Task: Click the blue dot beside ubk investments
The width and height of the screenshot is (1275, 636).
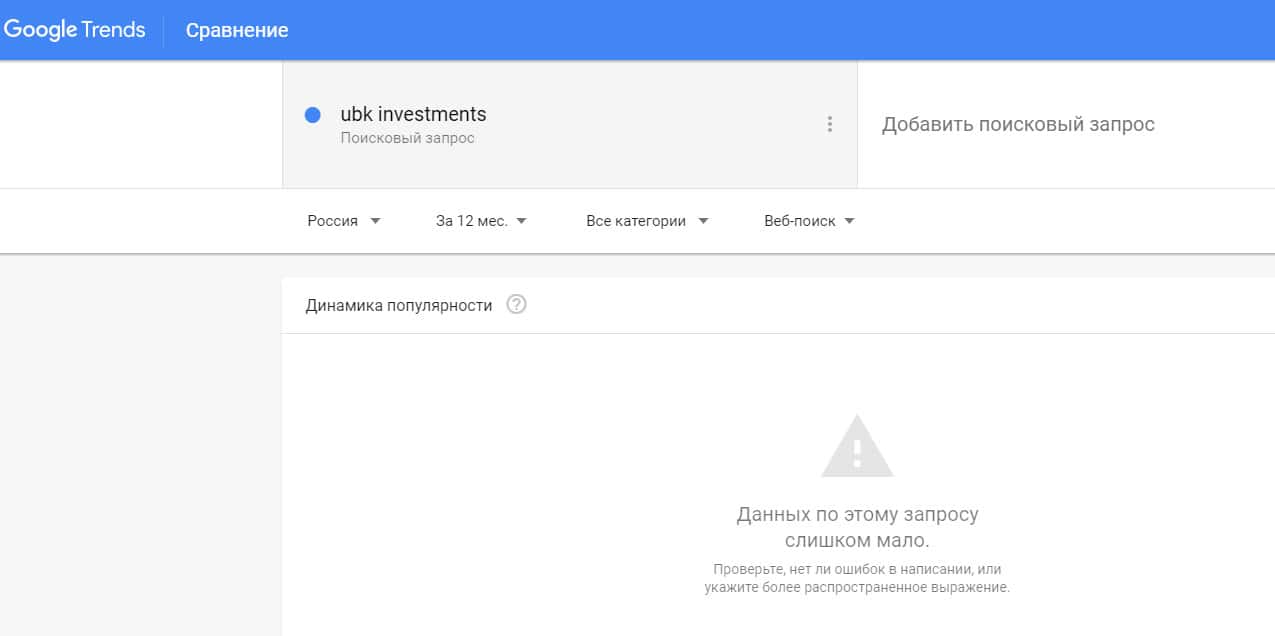Action: click(x=312, y=115)
